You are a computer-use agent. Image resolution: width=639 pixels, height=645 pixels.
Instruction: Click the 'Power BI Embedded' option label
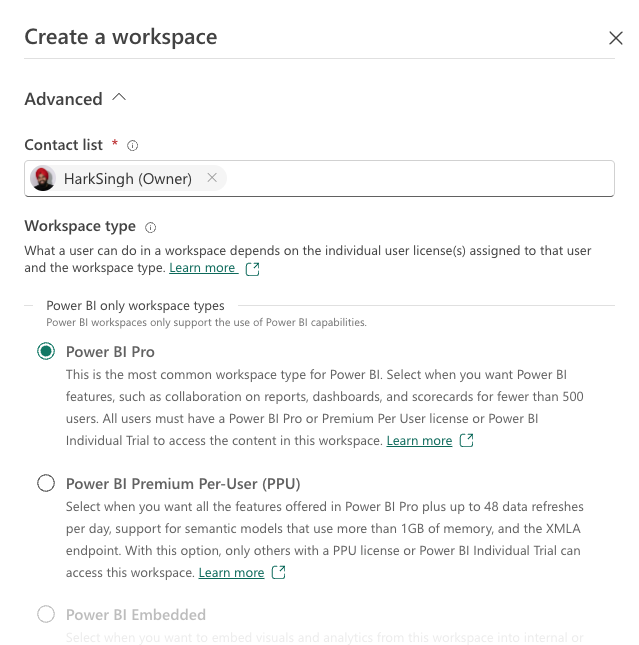coord(136,615)
